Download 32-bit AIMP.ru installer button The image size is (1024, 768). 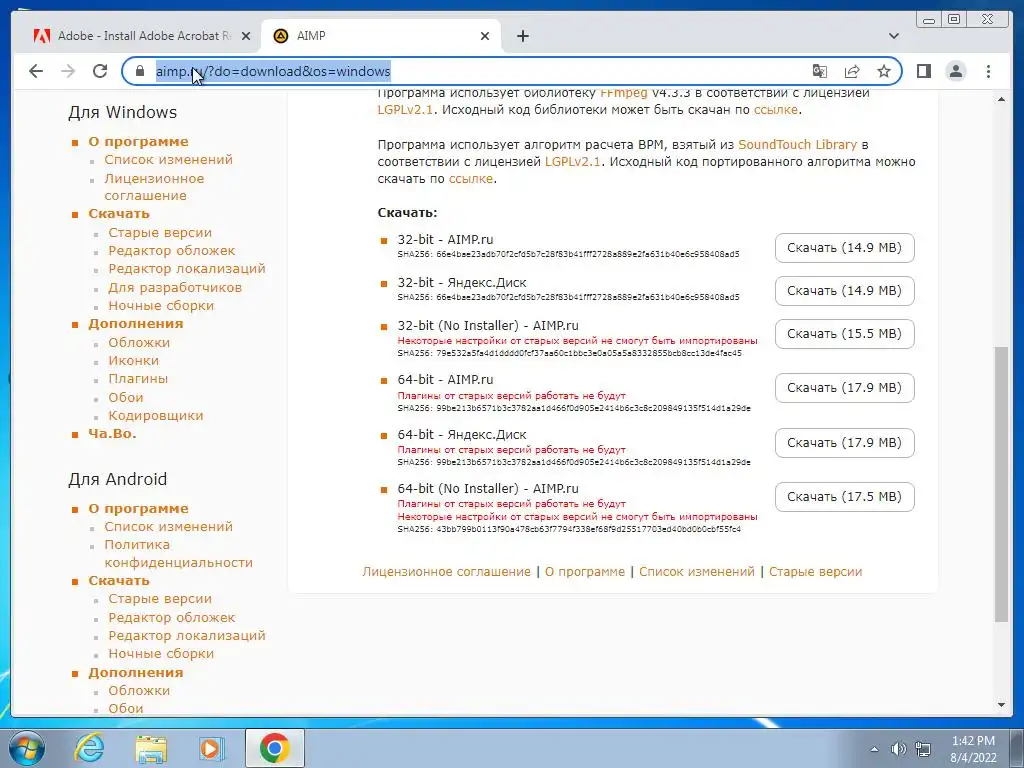[x=844, y=248]
